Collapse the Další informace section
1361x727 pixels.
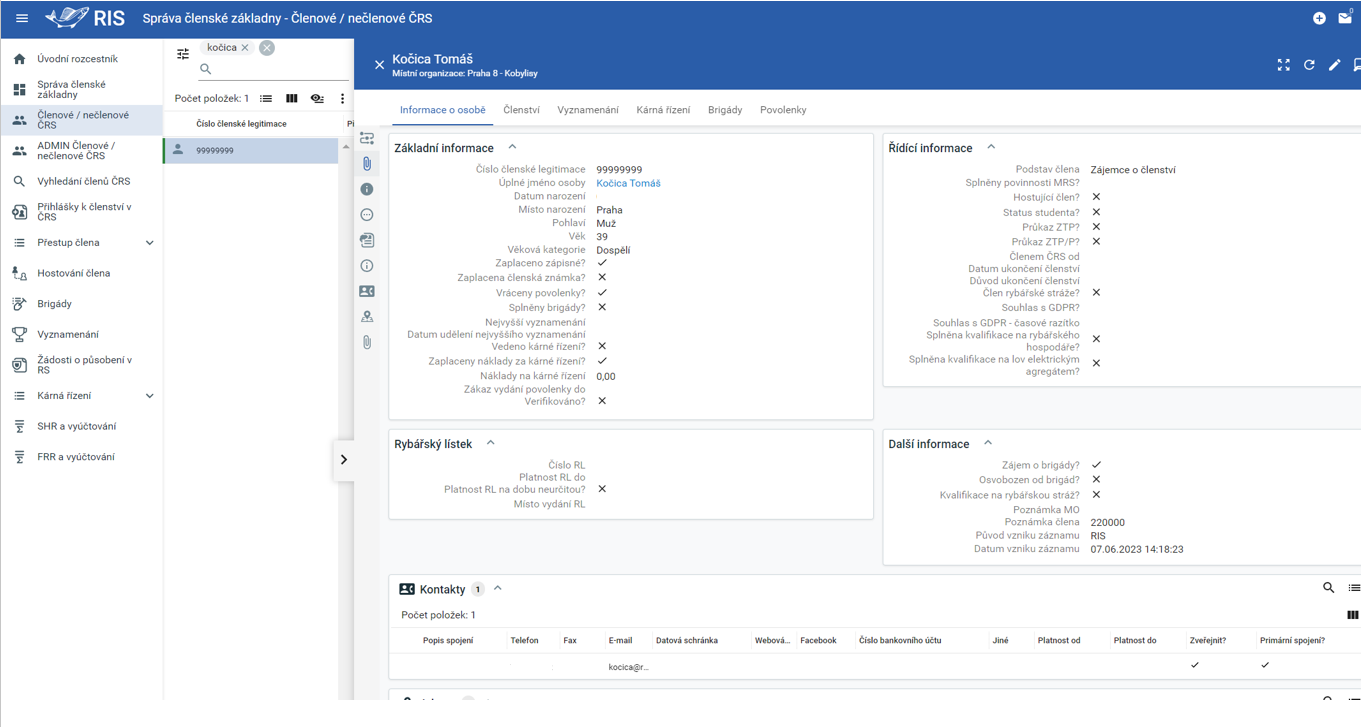[988, 443]
